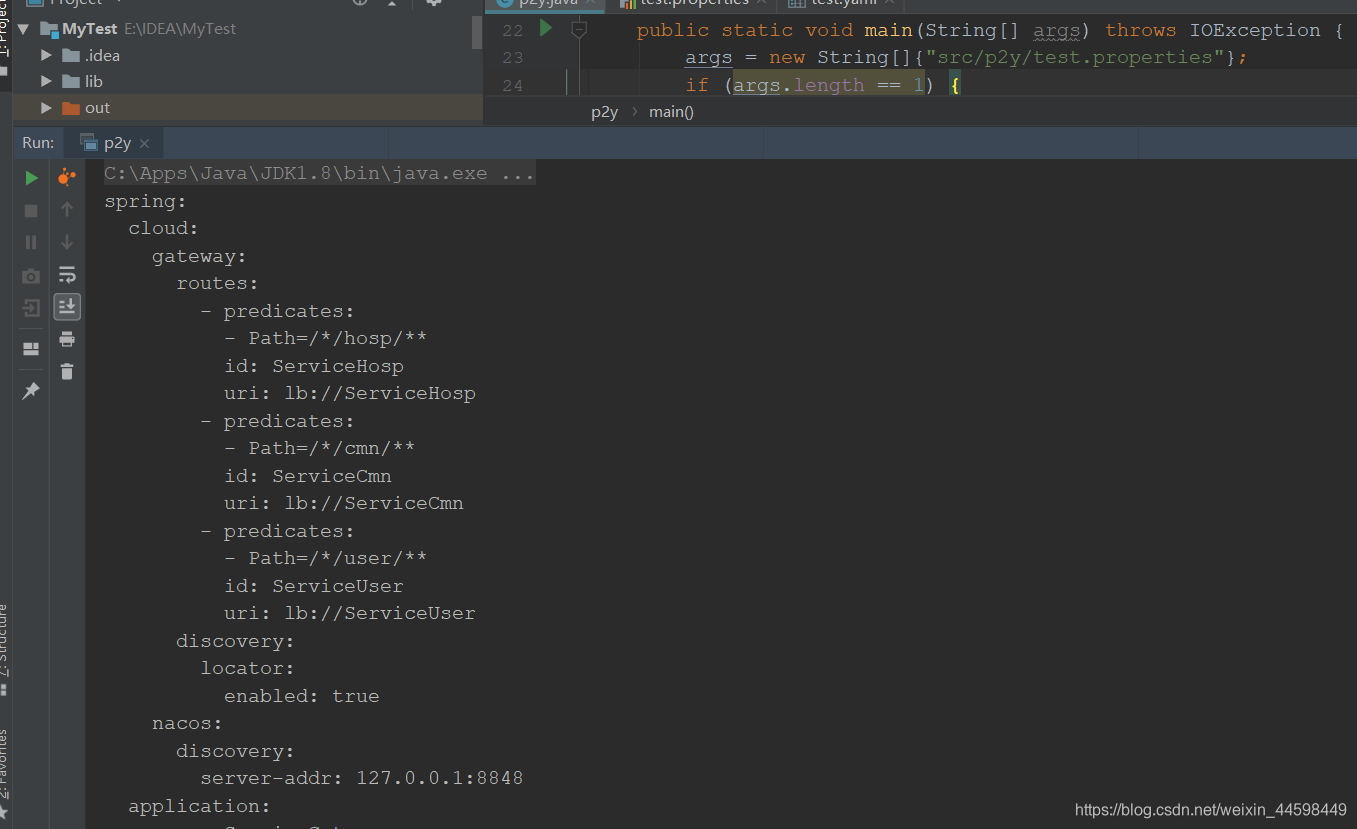Click the 'gateway:' console line
1357x829 pixels.
(199, 256)
